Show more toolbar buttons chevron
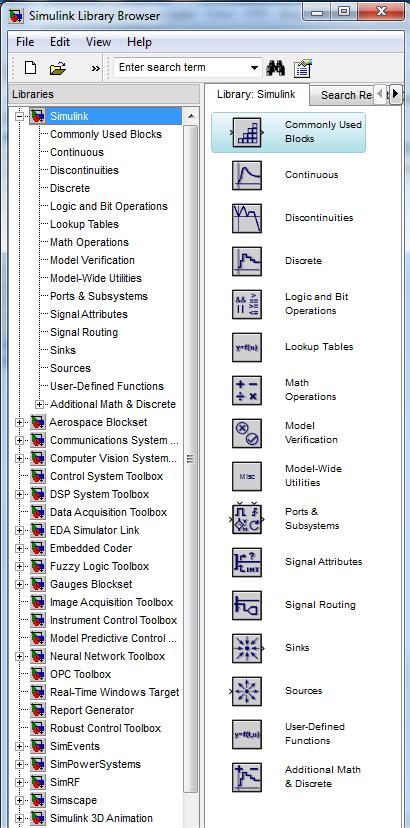410x828 pixels. coord(96,68)
